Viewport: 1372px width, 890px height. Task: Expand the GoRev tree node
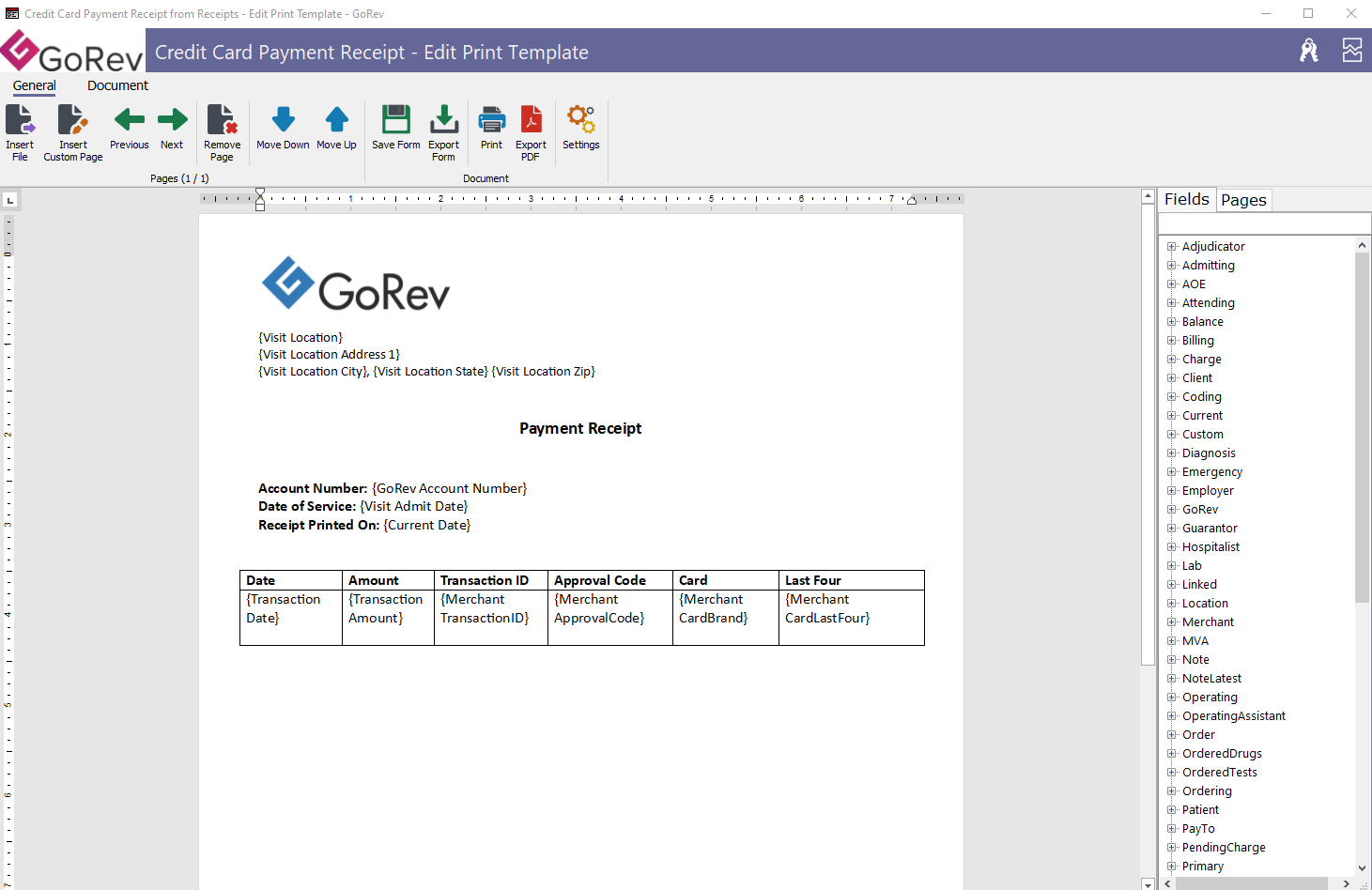point(1172,510)
